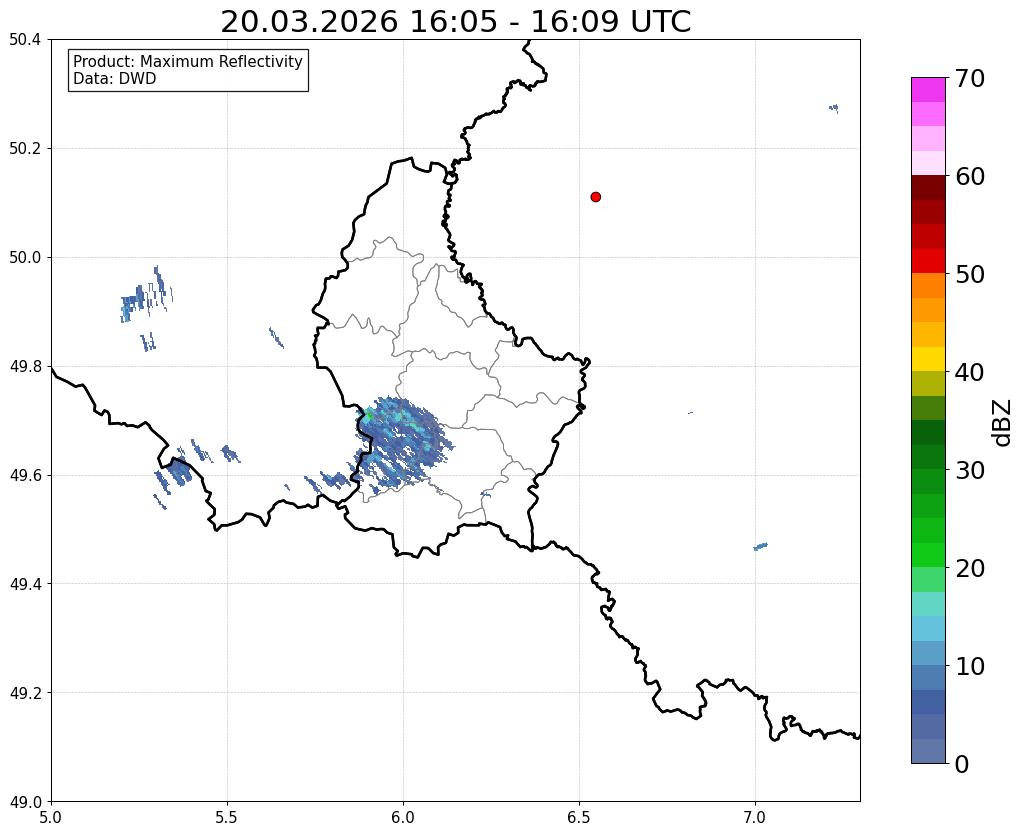Click the latitude label '49.8'
Image resolution: width=1023 pixels, height=834 pixels.
tap(25, 367)
